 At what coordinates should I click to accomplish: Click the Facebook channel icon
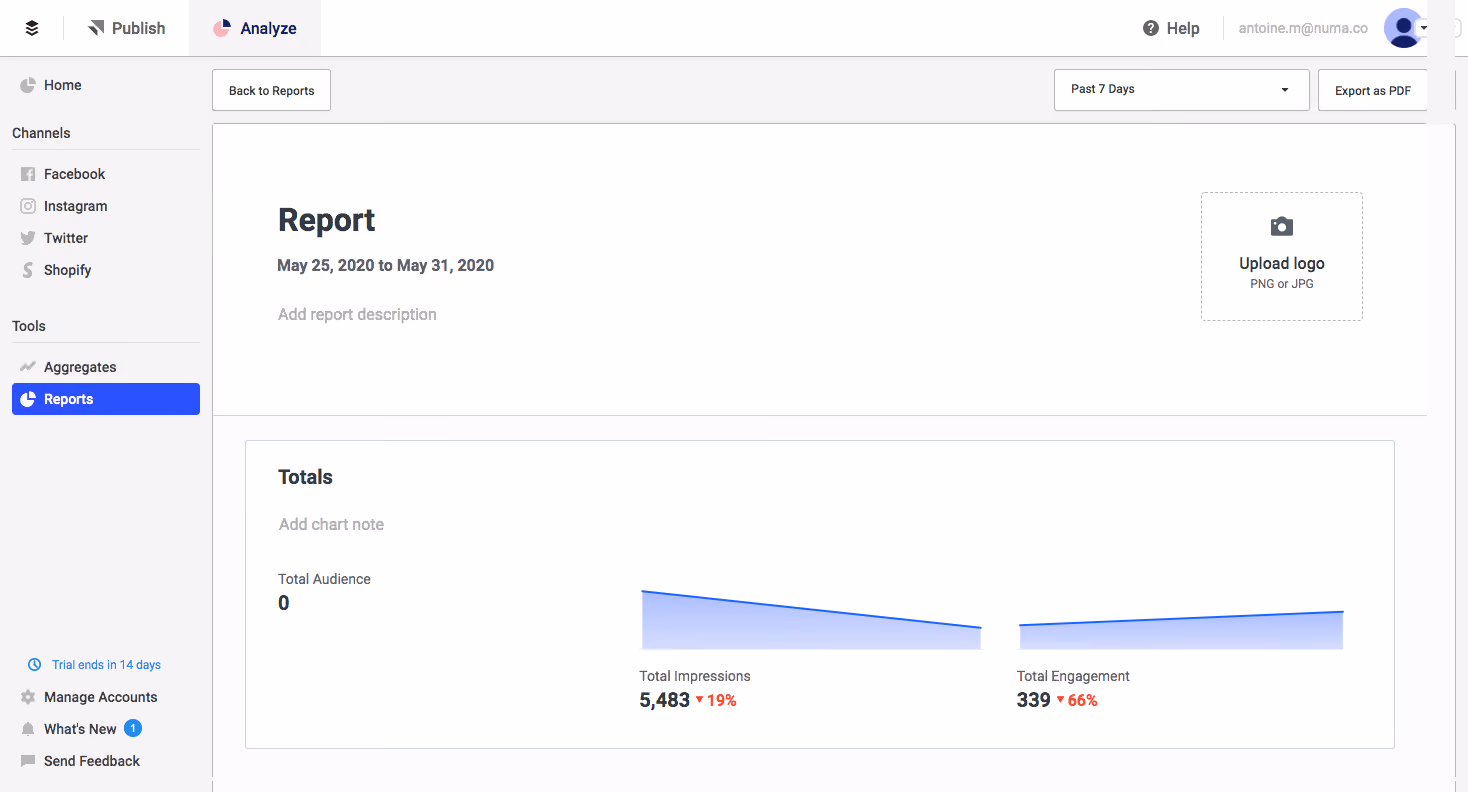click(28, 174)
